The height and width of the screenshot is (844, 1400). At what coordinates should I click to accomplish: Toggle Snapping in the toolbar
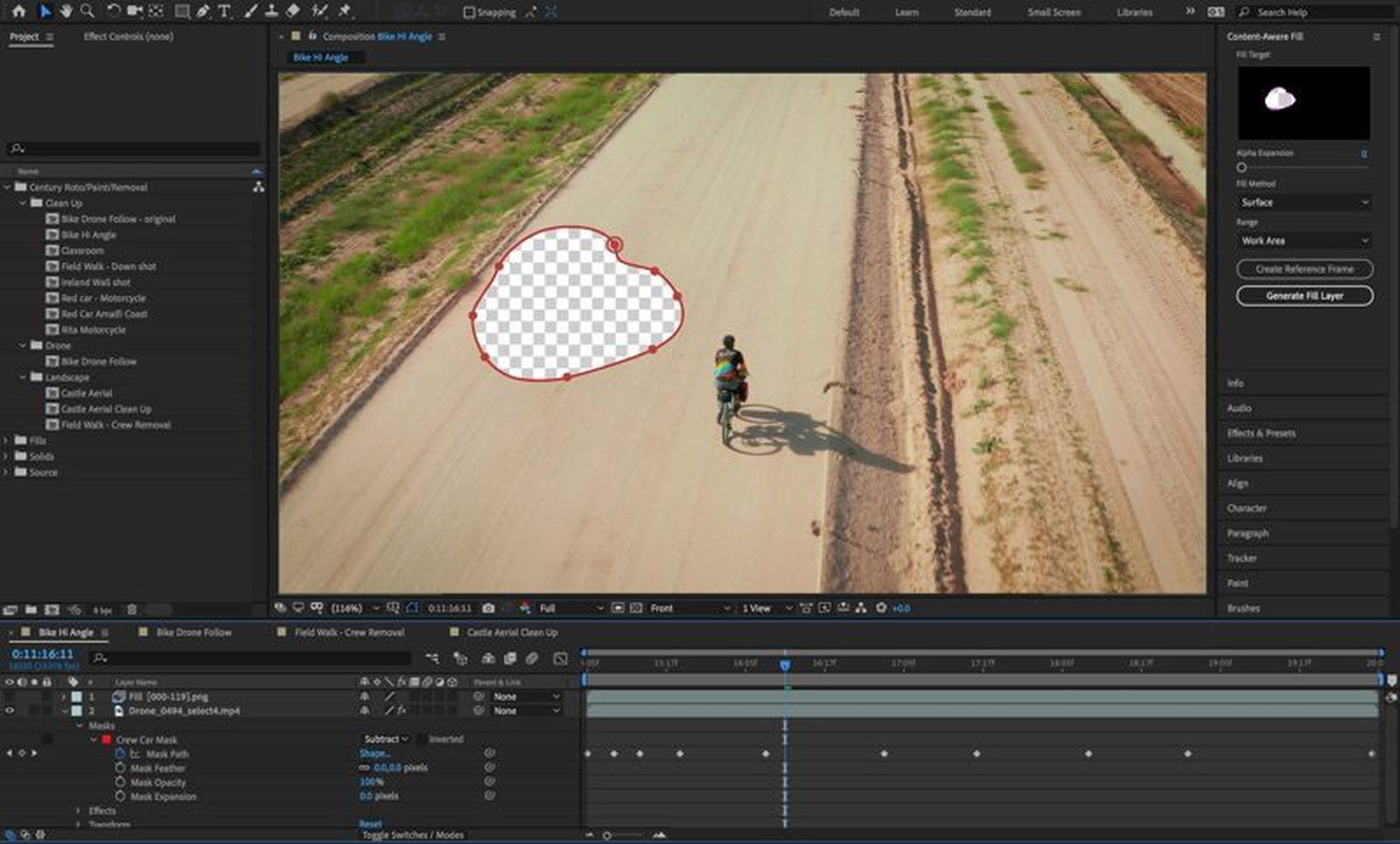pos(471,11)
